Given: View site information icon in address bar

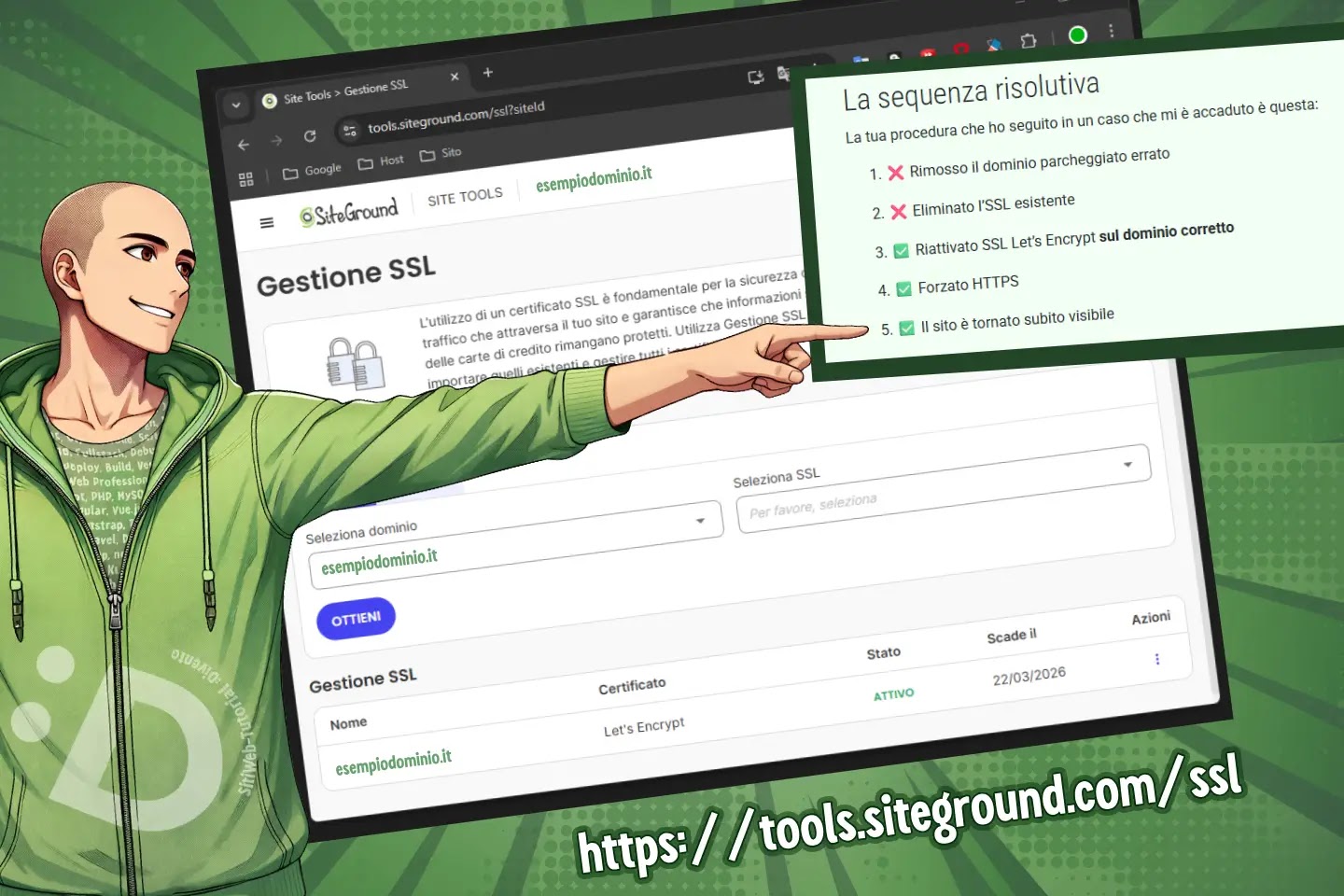Looking at the screenshot, I should pos(350,132).
